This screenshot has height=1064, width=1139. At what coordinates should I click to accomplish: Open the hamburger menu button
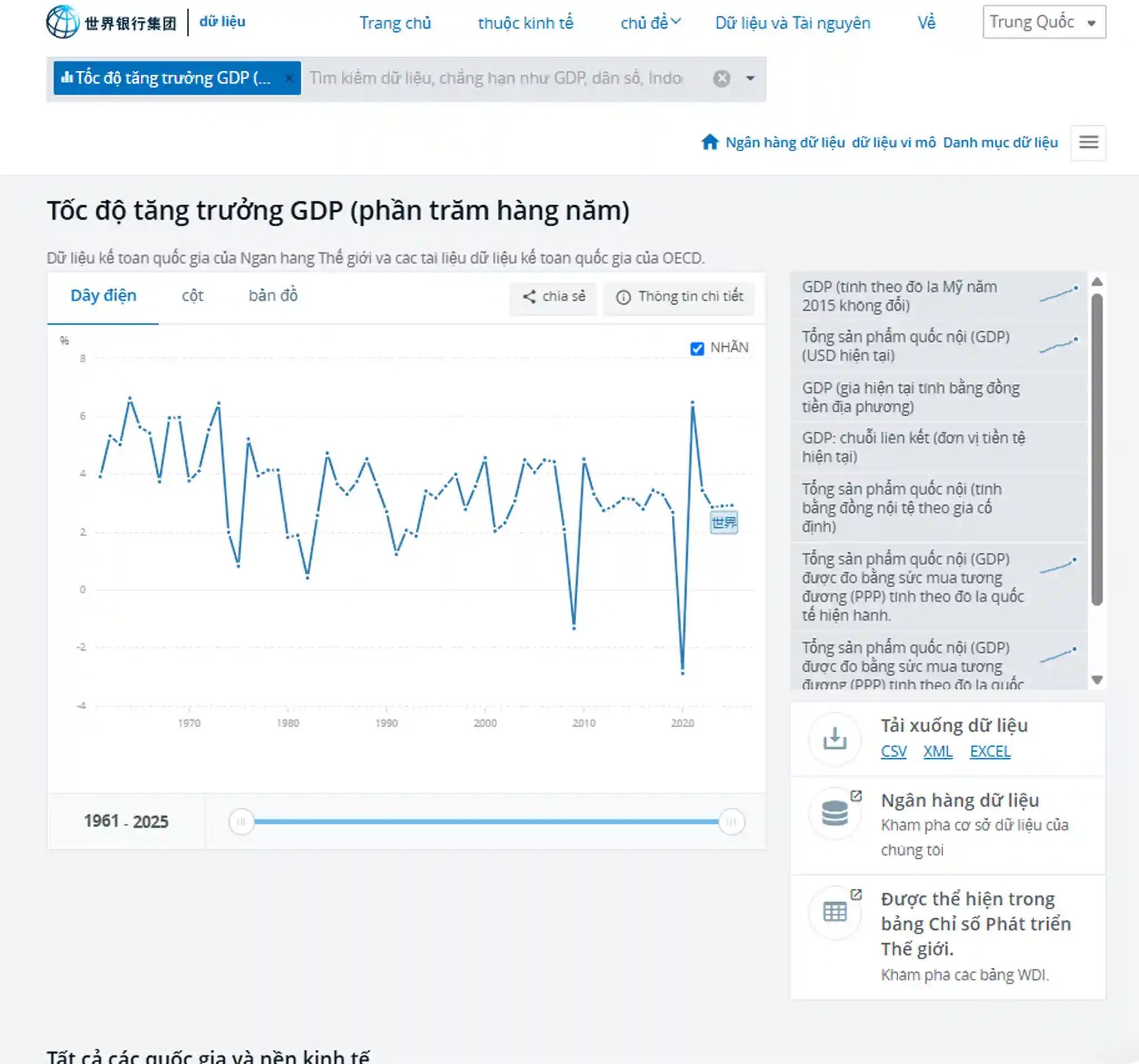coord(1088,143)
